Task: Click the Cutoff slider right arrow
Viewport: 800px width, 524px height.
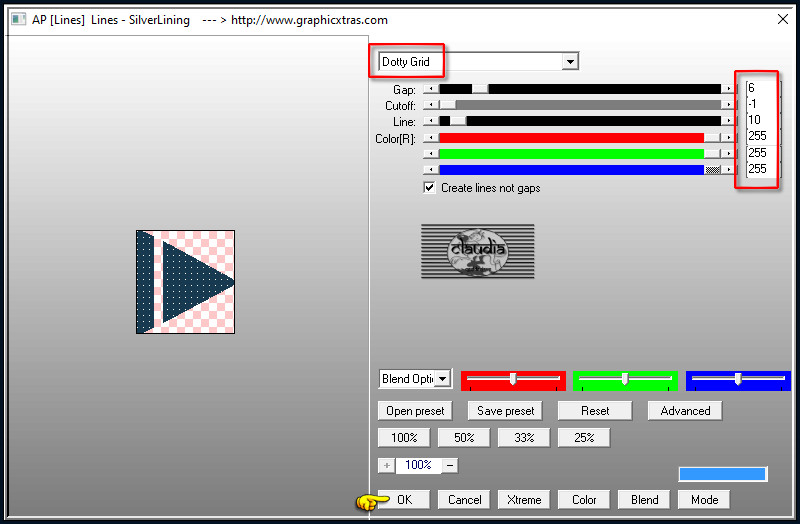Action: click(728, 105)
